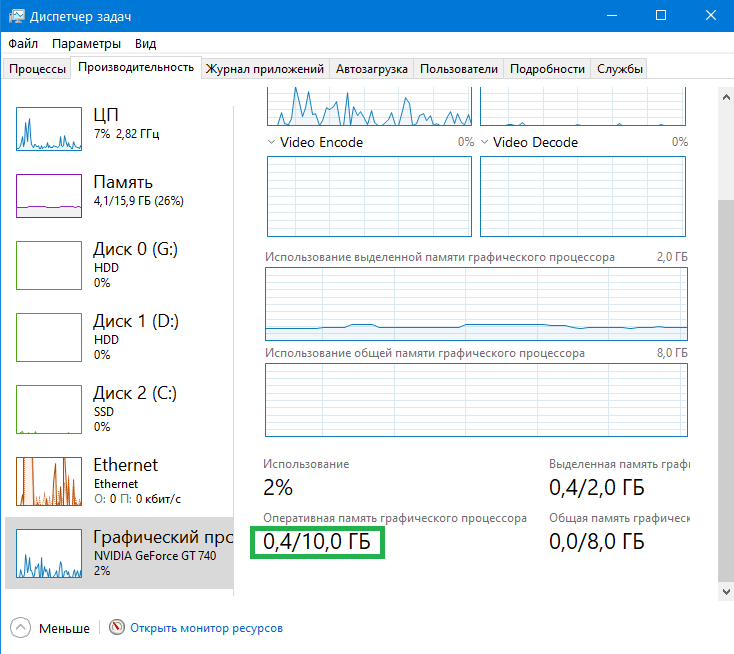Click the resource monitor gauge icon
The height and width of the screenshot is (654, 734).
tap(117, 627)
